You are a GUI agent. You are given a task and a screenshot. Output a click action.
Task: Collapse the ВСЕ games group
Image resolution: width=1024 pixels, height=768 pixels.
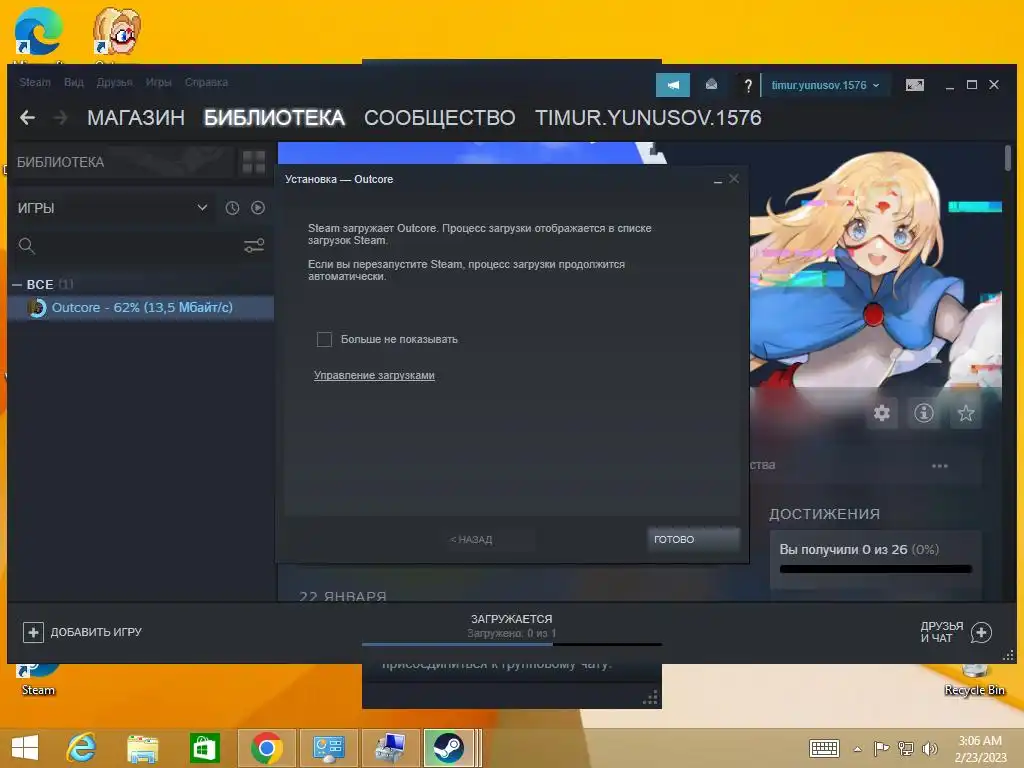(16, 285)
